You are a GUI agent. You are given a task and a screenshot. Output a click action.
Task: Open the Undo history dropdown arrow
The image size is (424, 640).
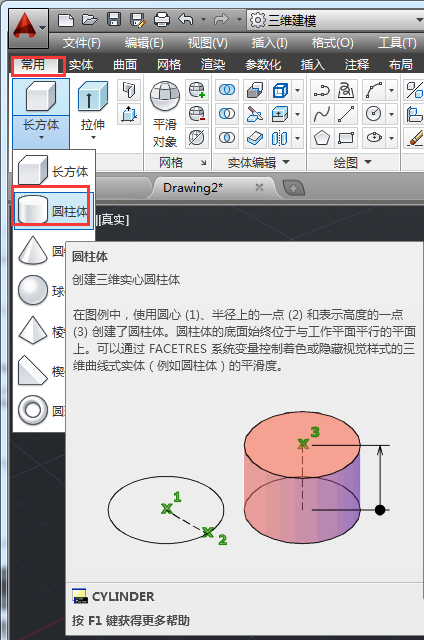coord(203,19)
